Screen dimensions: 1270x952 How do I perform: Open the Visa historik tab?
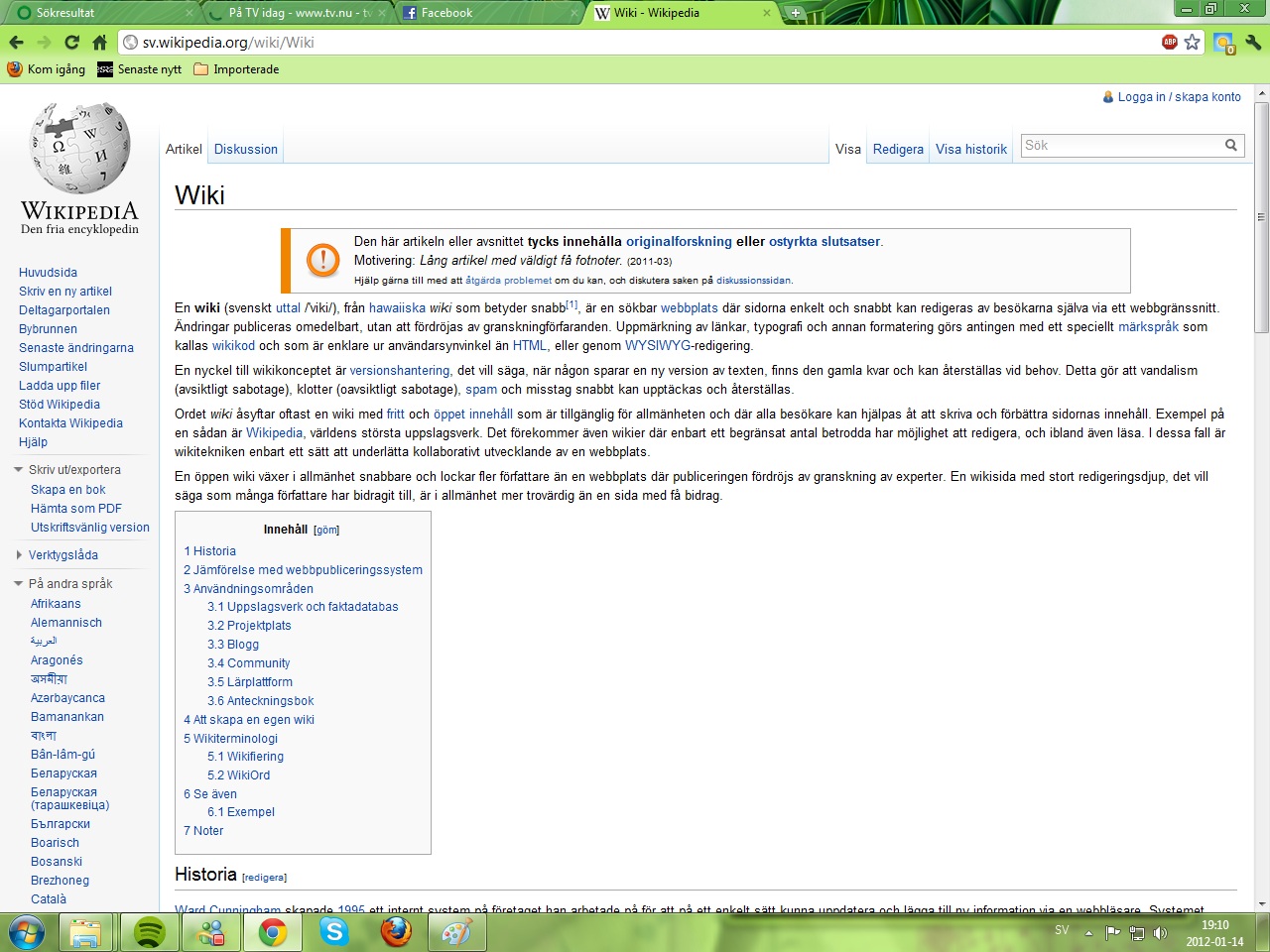[970, 149]
